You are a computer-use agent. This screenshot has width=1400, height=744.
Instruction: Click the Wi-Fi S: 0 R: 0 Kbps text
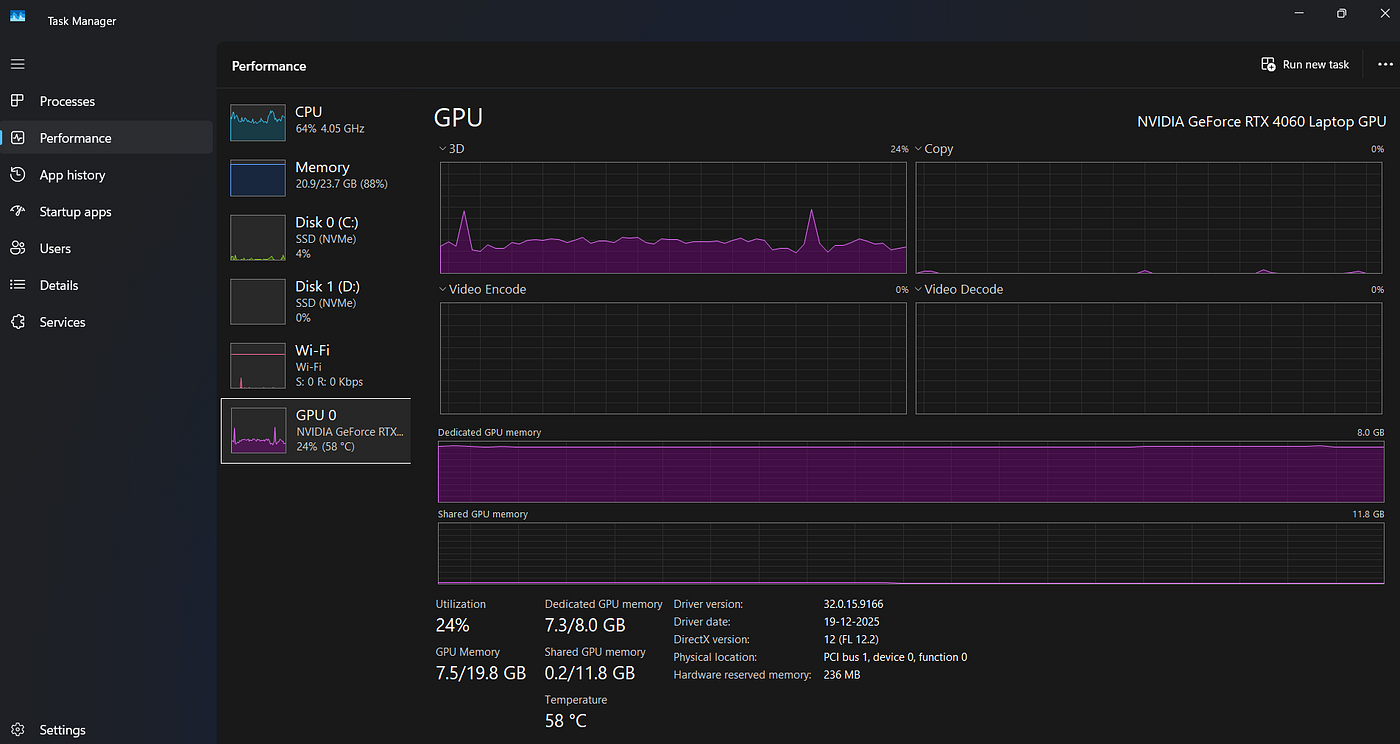[x=329, y=382]
